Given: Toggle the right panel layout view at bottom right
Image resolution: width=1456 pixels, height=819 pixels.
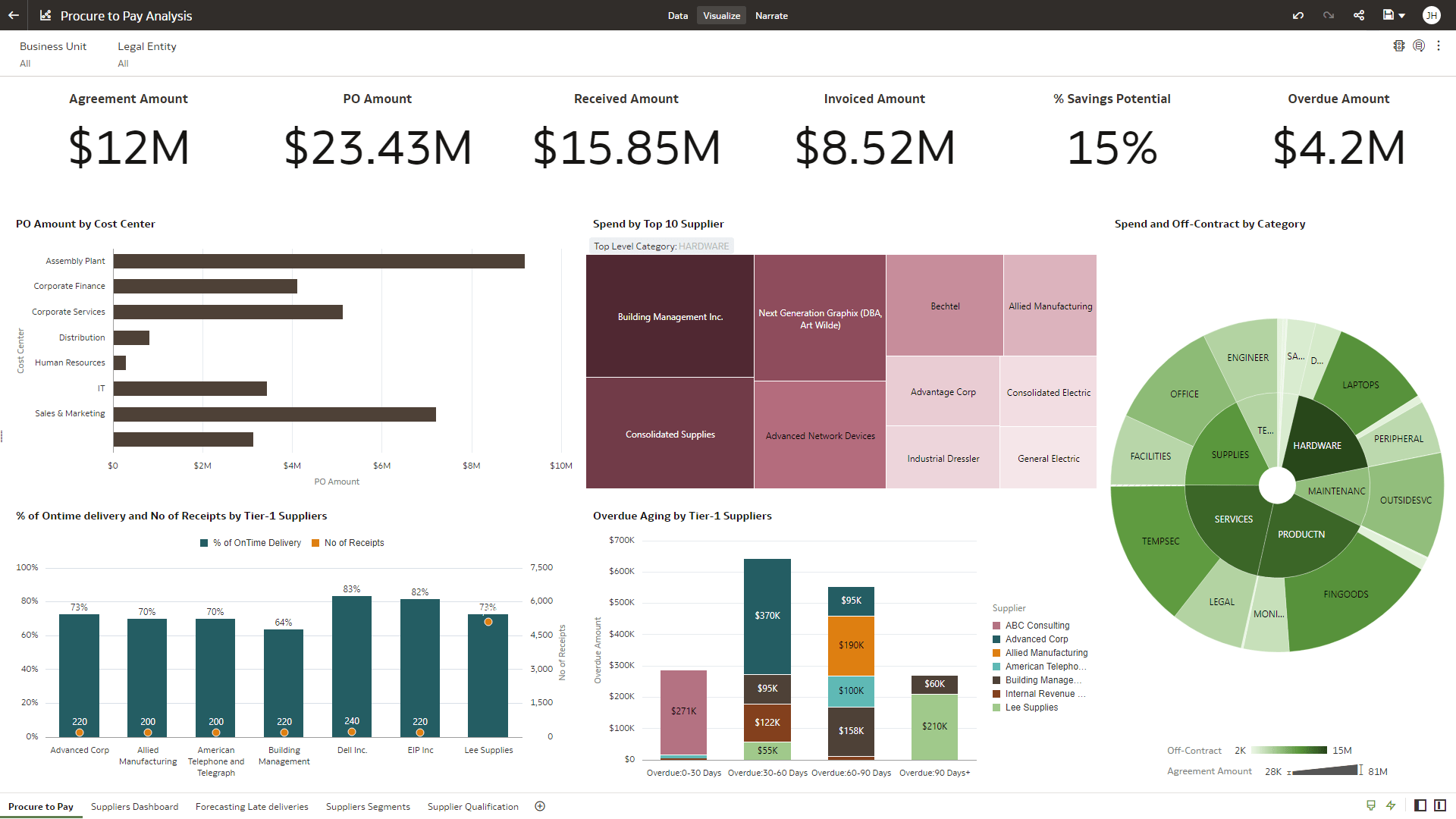Looking at the screenshot, I should (1439, 806).
